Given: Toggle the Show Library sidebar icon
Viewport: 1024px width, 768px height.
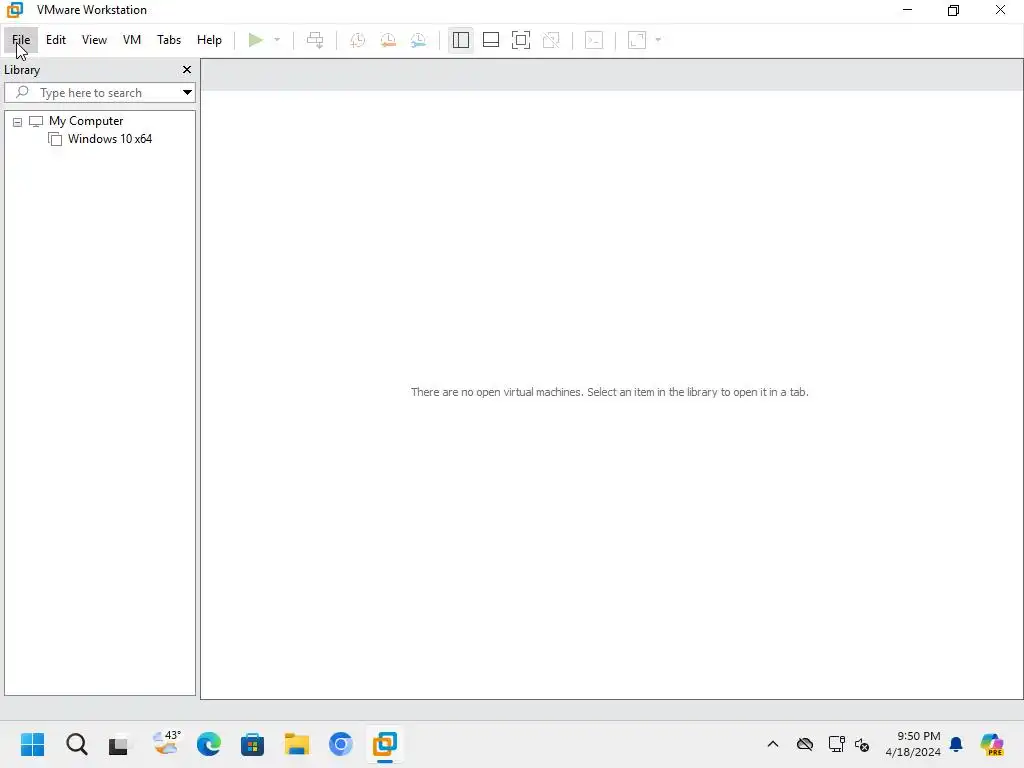Looking at the screenshot, I should [x=460, y=40].
